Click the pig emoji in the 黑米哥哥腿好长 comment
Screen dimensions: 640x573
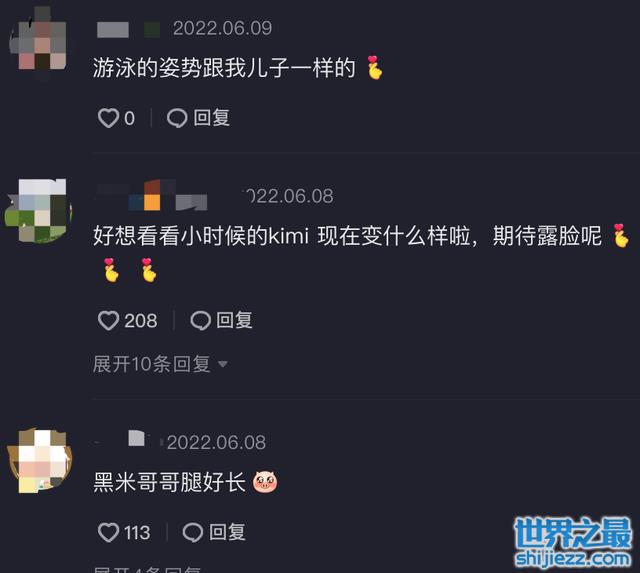click(265, 482)
